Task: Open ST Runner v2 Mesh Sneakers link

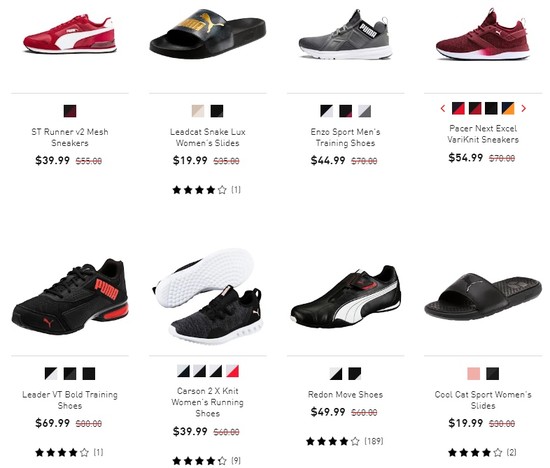Action: [70, 137]
